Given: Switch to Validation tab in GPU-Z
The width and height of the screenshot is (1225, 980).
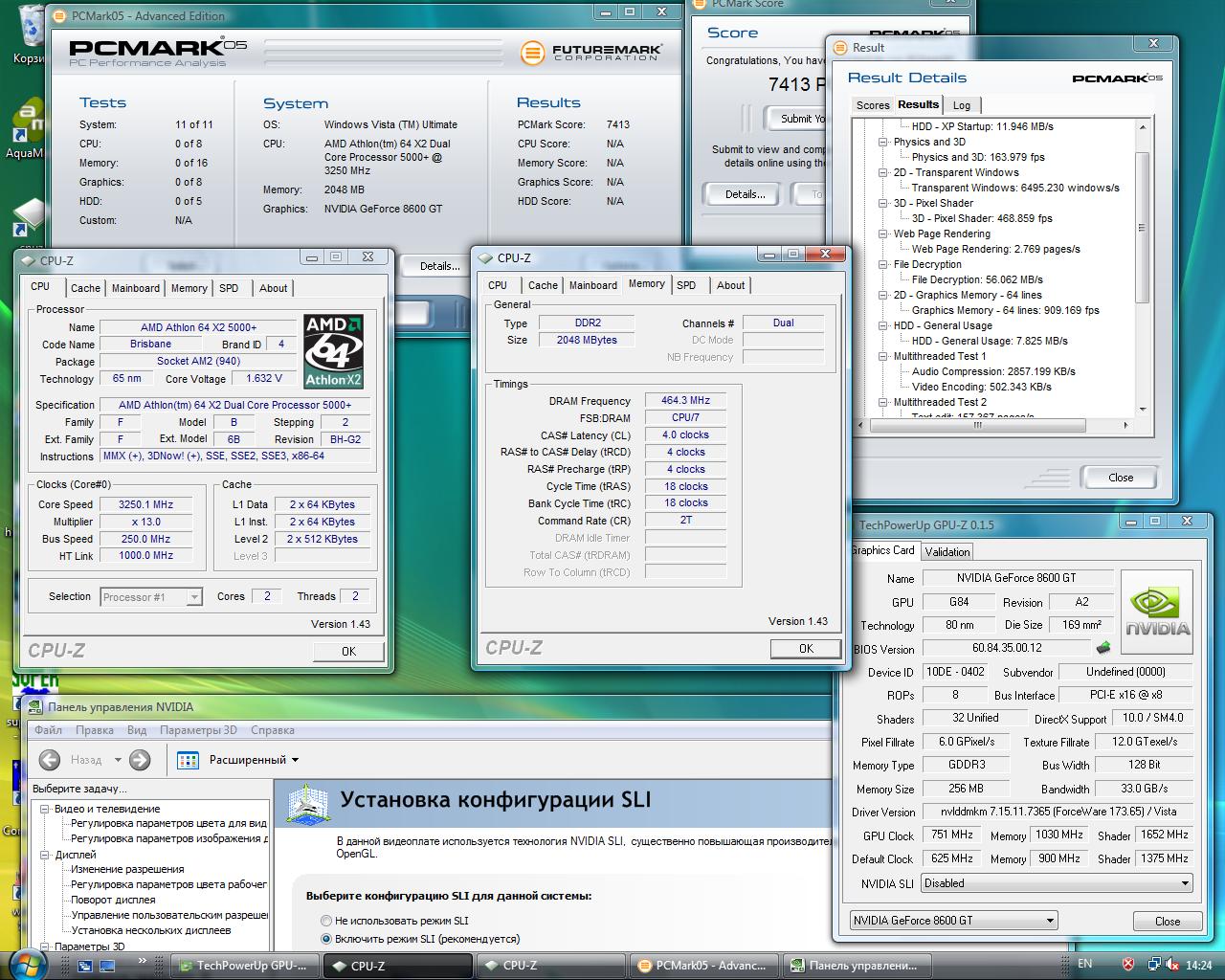Looking at the screenshot, I should pos(947,551).
